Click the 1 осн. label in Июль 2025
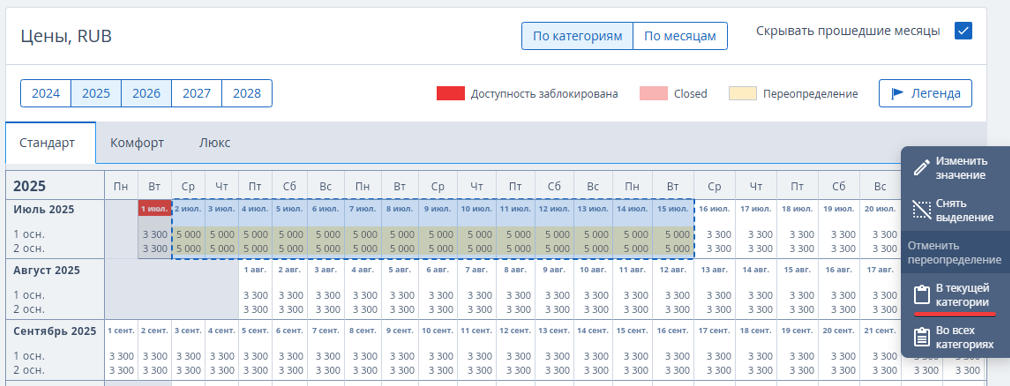Screen dimensions: 1010x386 29,235
